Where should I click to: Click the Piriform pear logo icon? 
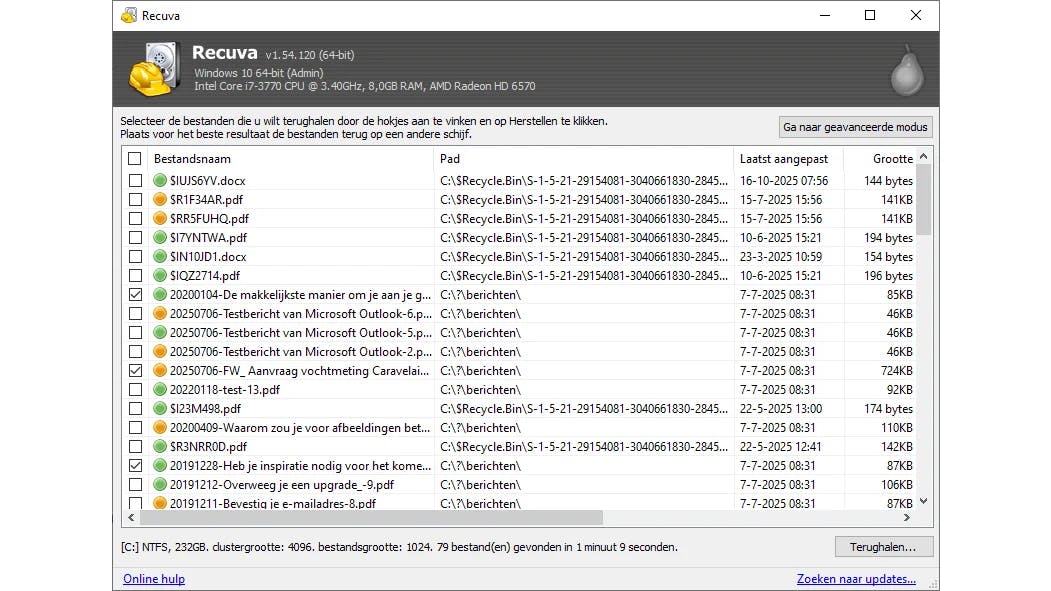coord(907,70)
